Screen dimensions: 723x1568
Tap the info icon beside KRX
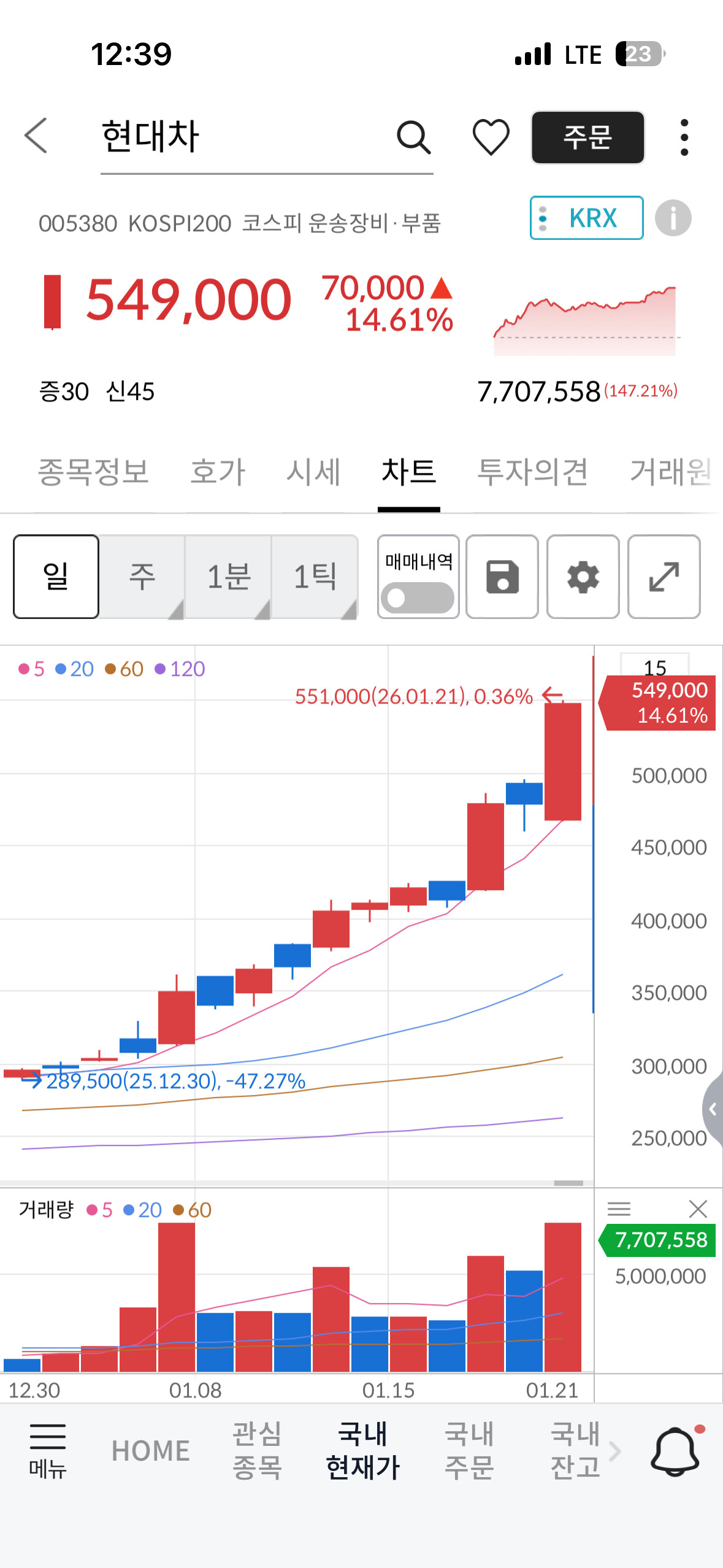tap(673, 218)
